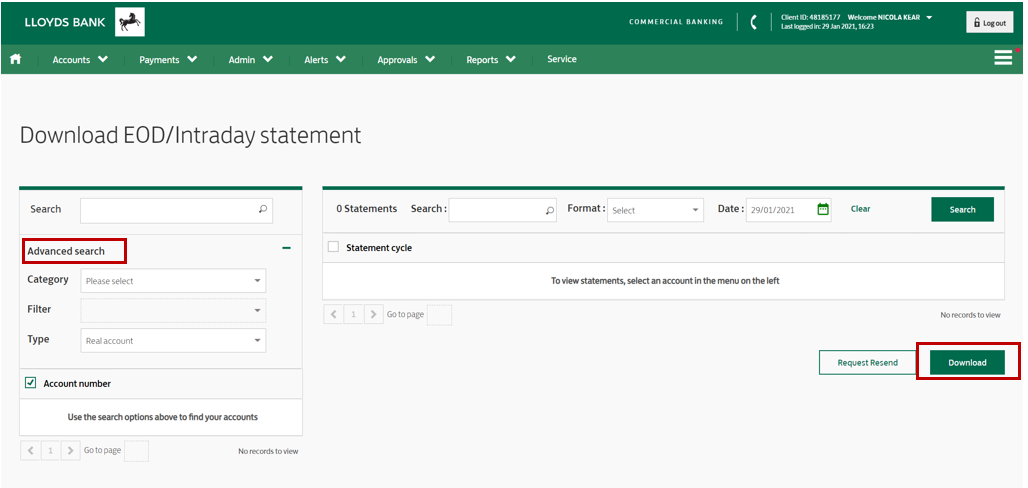Open the Payments menu
The height and width of the screenshot is (488, 1028).
pyautogui.click(x=168, y=59)
